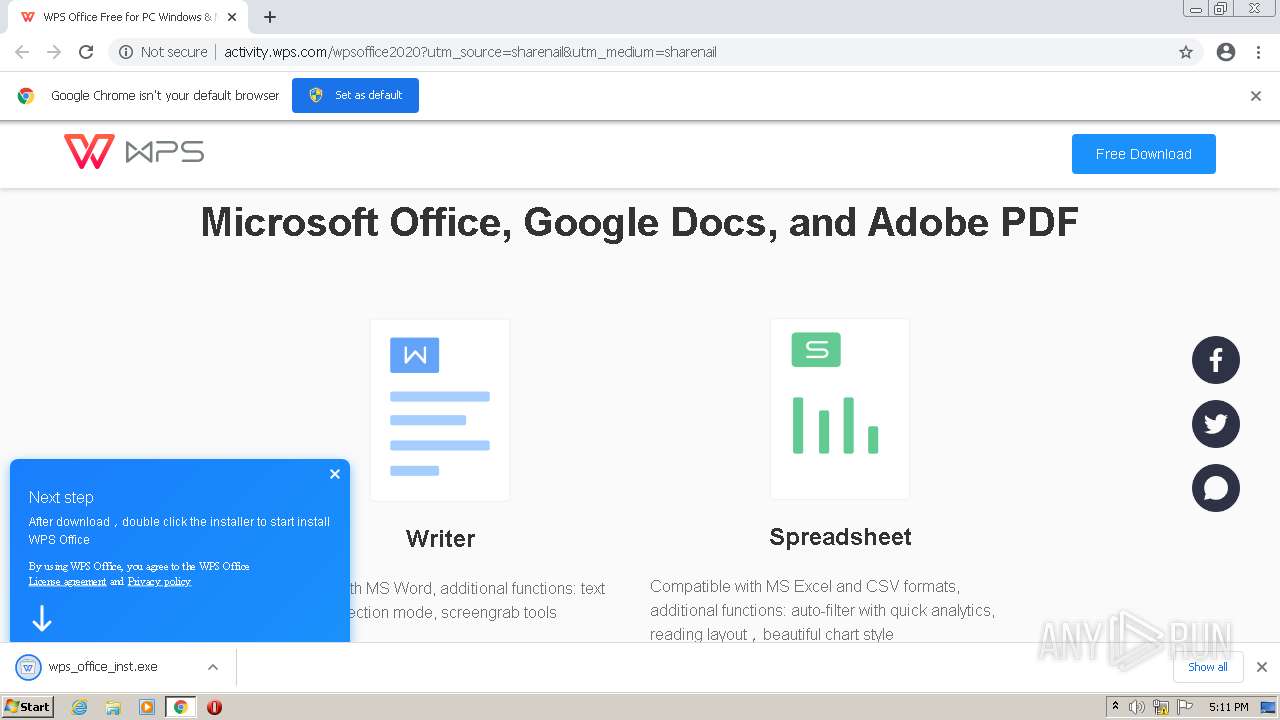
Task: Click the Writer document icon
Action: [x=440, y=410]
